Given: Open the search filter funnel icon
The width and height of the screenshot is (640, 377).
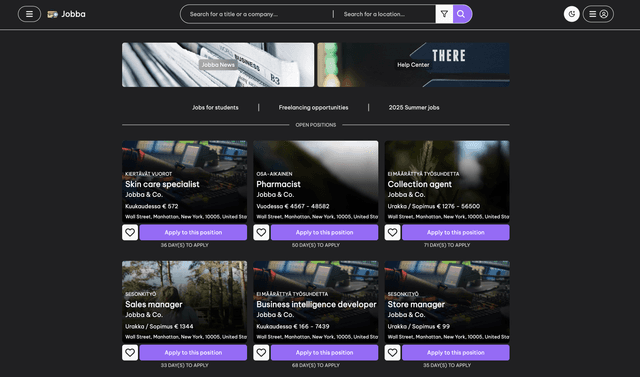Looking at the screenshot, I should (x=444, y=14).
